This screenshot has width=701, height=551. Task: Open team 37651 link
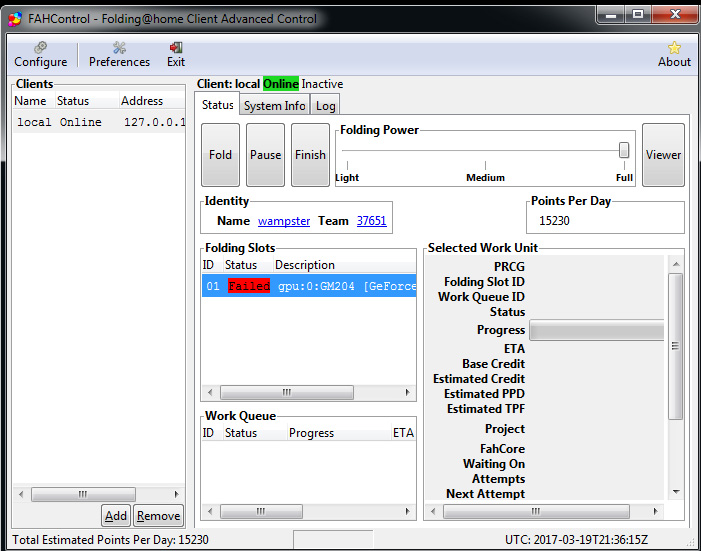[372, 221]
